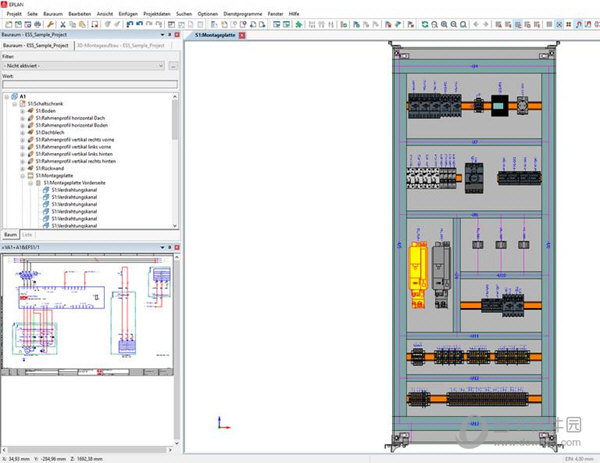
Task: Collapse the S1:Schaltschrank tree node
Action: click(15, 103)
